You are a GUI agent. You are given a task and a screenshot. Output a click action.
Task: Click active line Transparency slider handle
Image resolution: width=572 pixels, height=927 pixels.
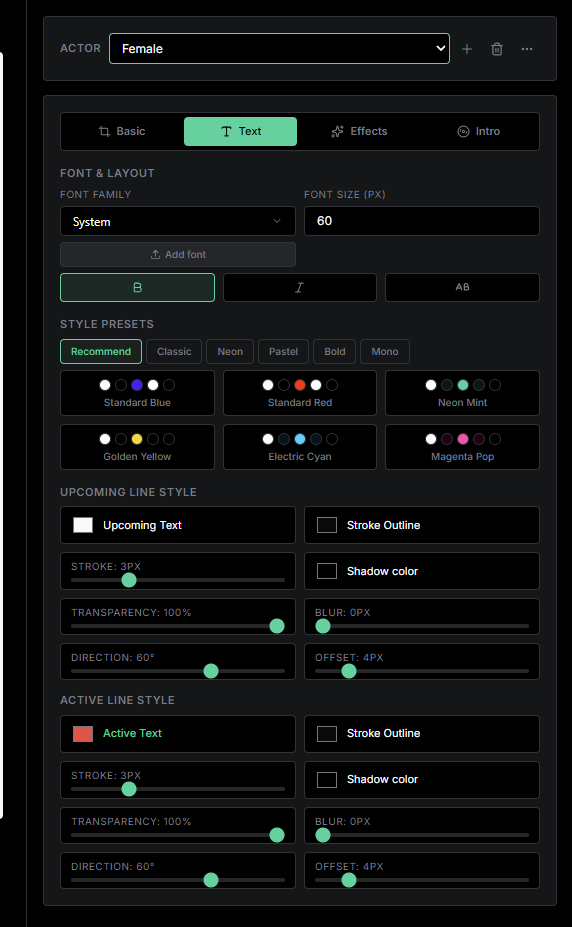coord(277,835)
